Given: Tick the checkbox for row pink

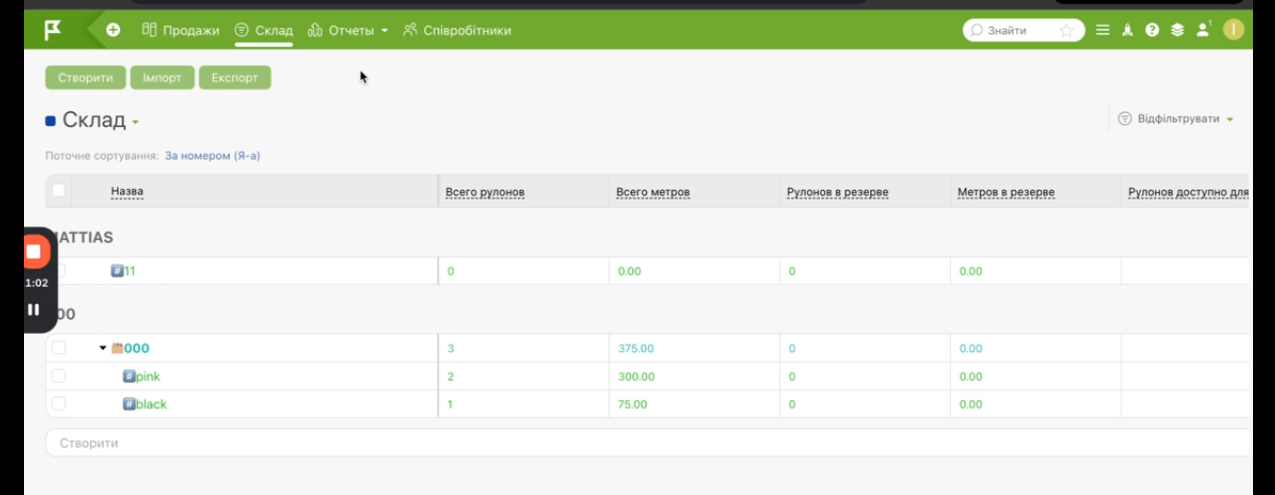Looking at the screenshot, I should pyautogui.click(x=58, y=376).
